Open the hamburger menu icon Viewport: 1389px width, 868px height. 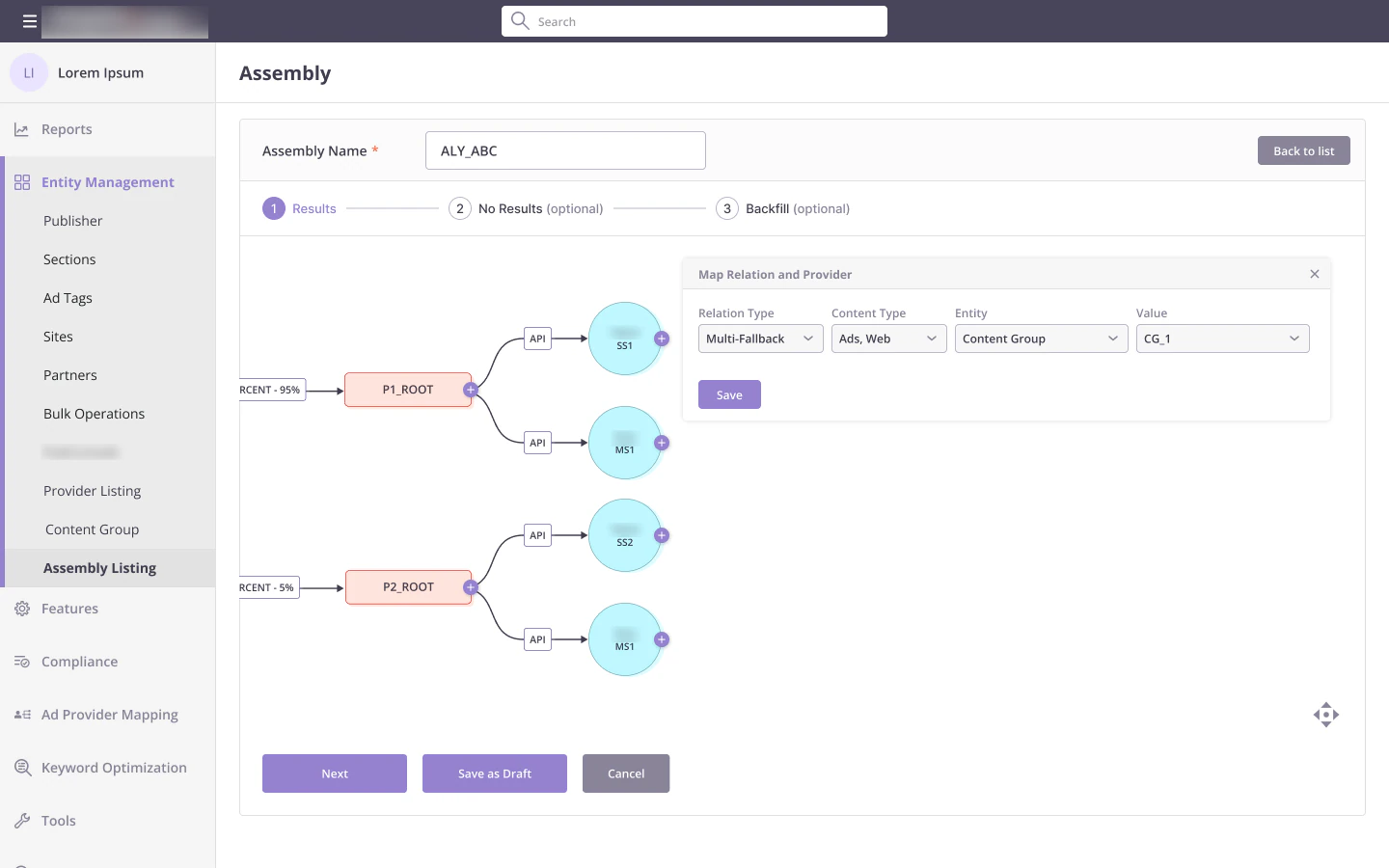point(30,21)
